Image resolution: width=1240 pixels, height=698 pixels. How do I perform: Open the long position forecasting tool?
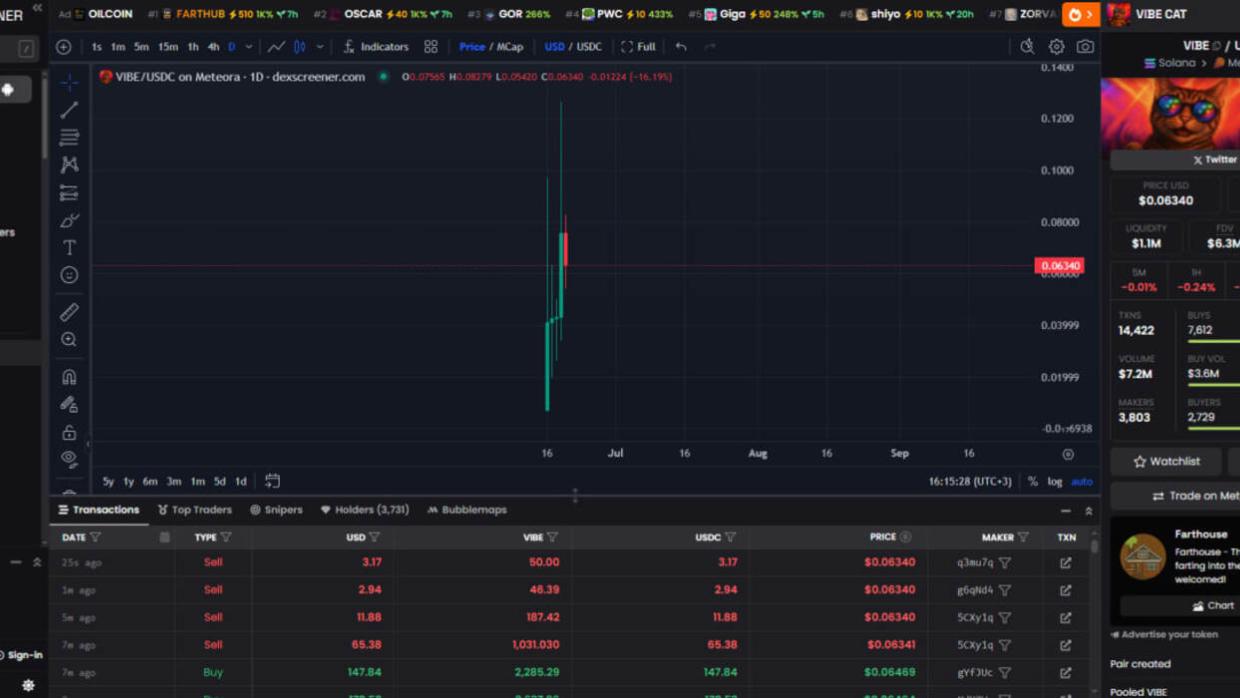(x=69, y=192)
